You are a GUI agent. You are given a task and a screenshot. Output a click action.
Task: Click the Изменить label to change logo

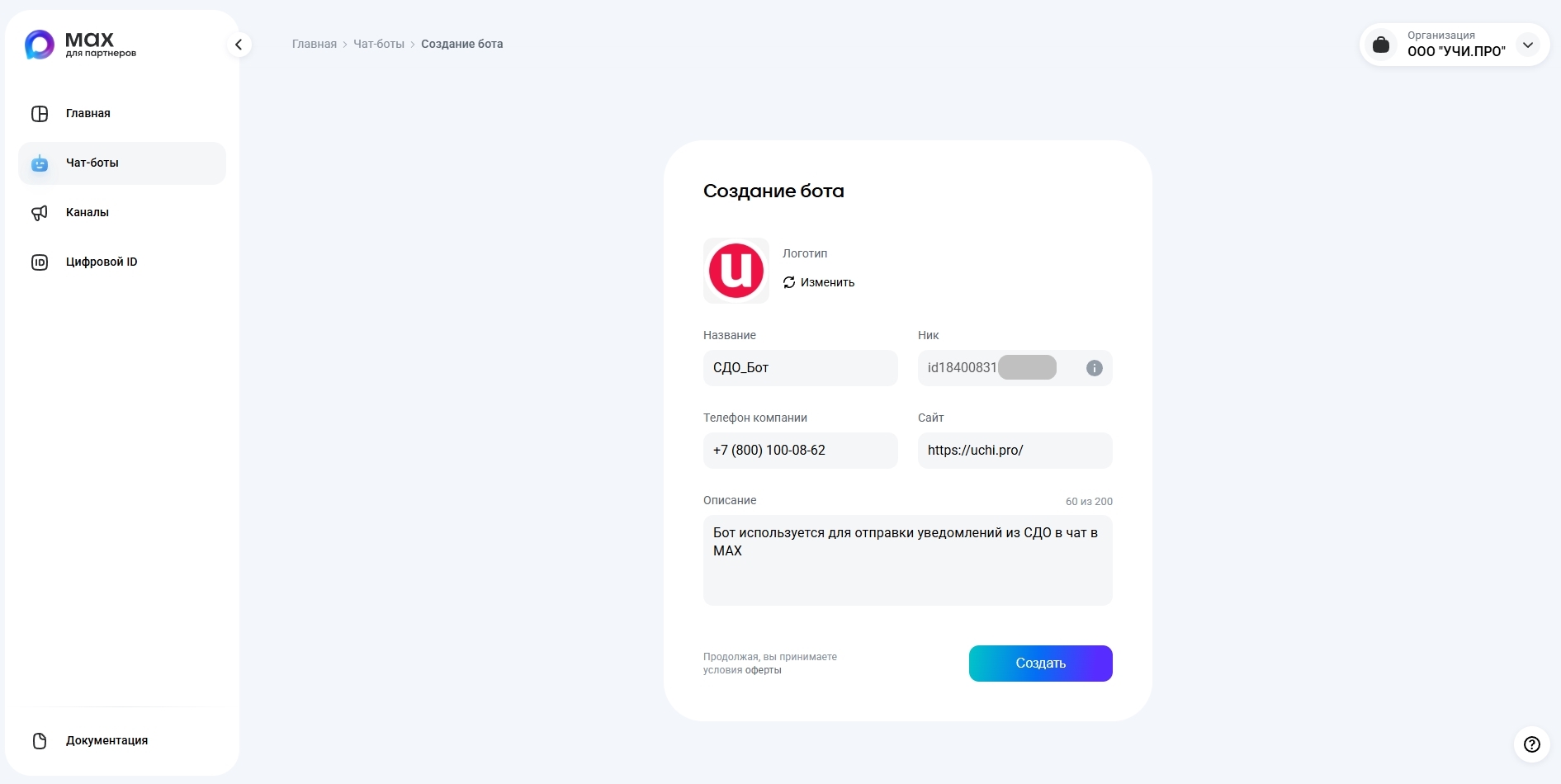click(x=828, y=282)
